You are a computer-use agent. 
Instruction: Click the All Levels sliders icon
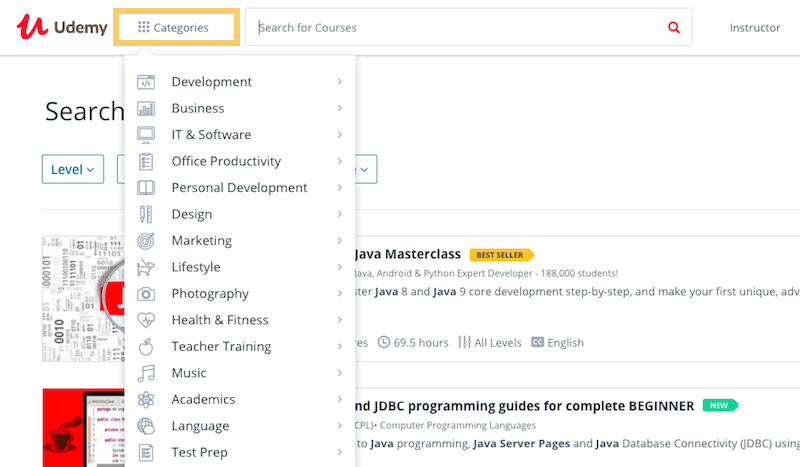point(464,342)
